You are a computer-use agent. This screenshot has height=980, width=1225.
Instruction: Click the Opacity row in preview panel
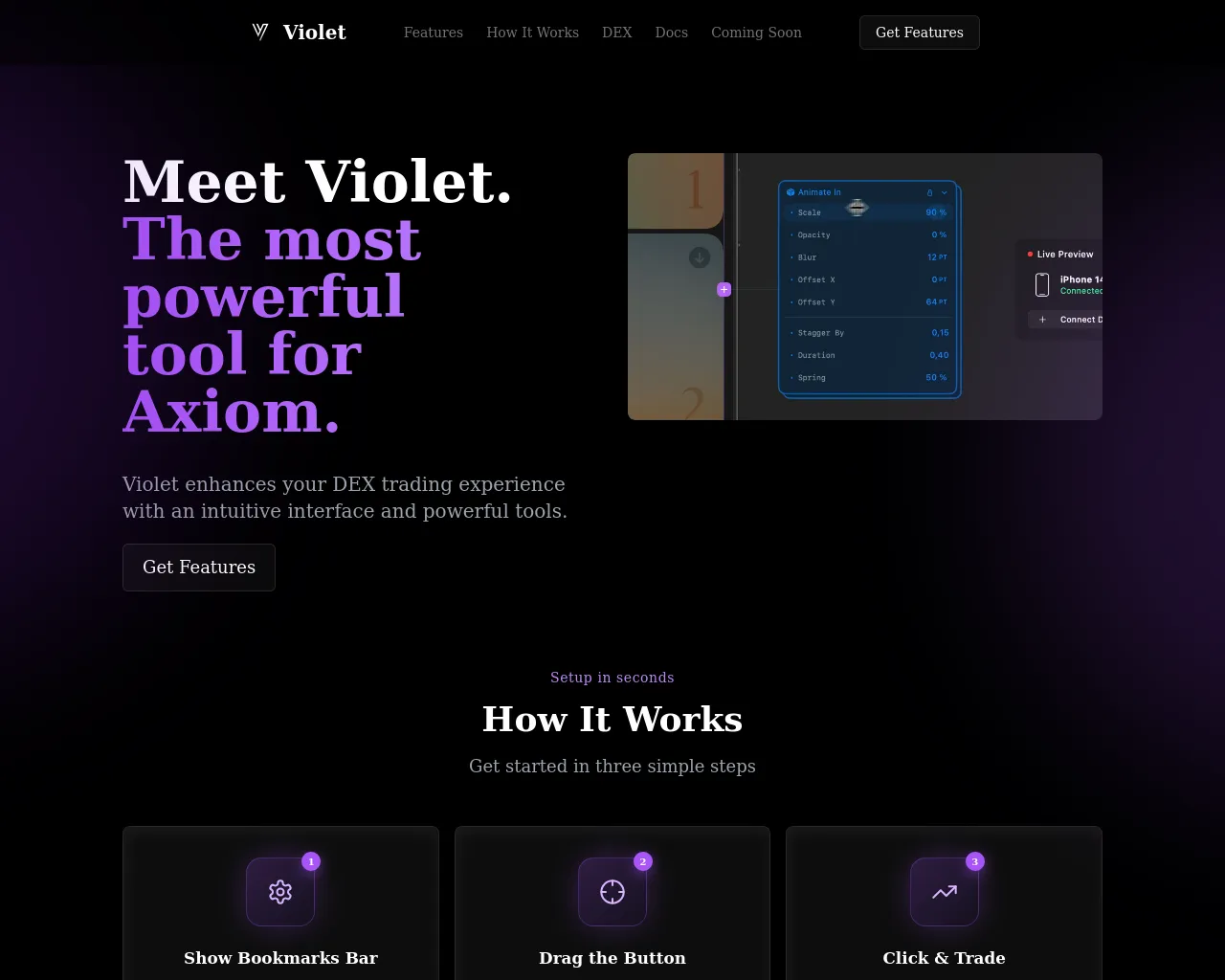click(868, 234)
